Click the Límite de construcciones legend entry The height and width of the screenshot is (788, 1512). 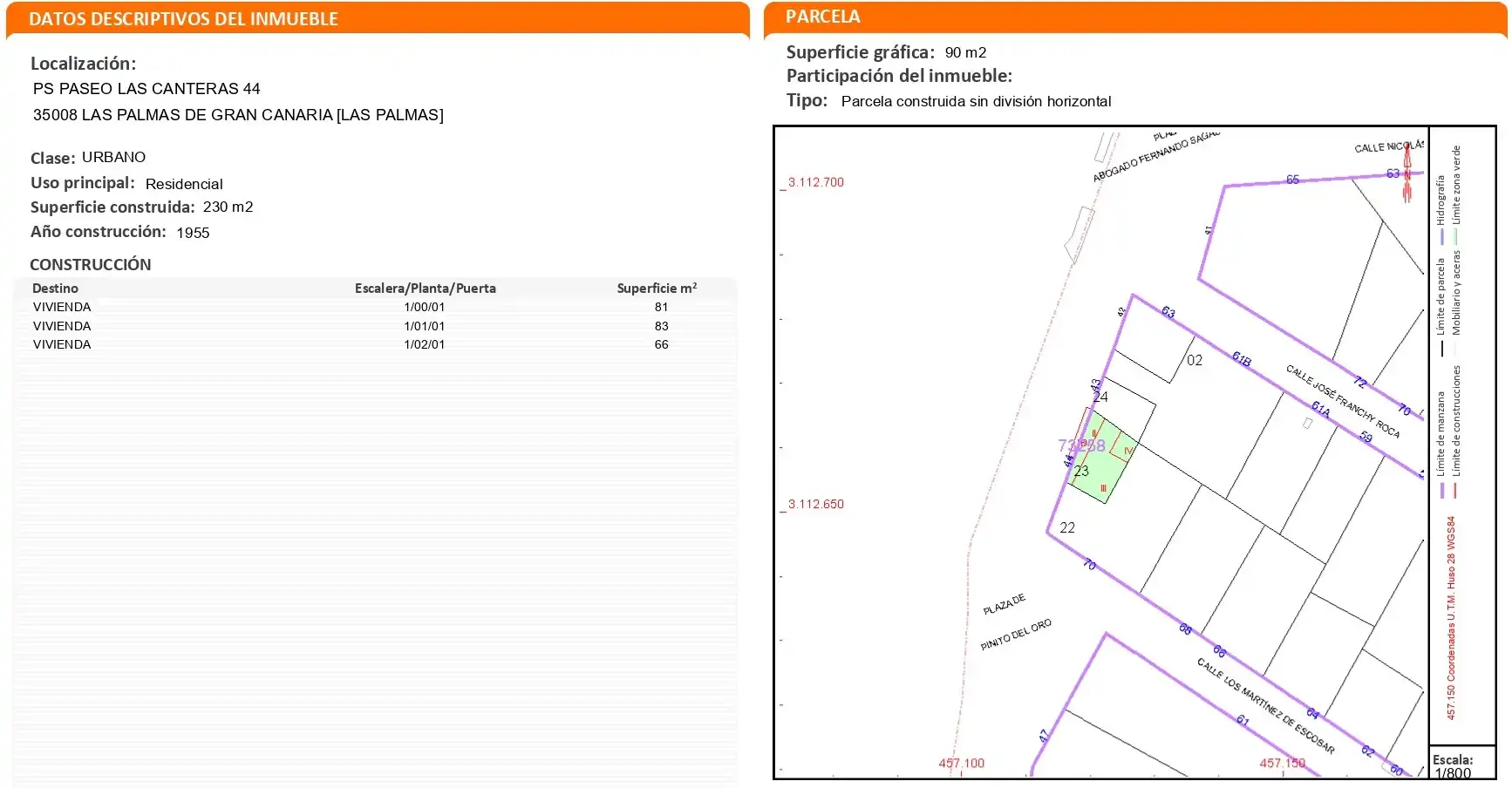pyautogui.click(x=1455, y=431)
